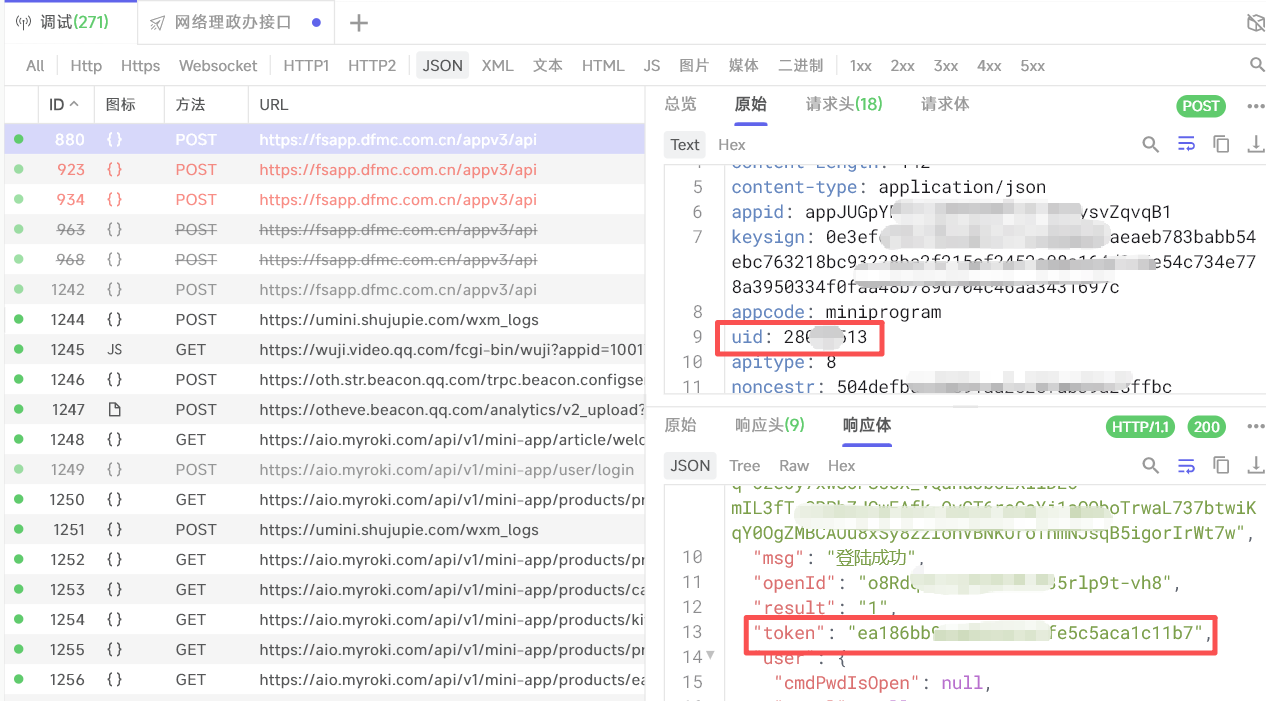Switch to 请求头(18) tab
The width and height of the screenshot is (1266, 701).
pyautogui.click(x=844, y=104)
